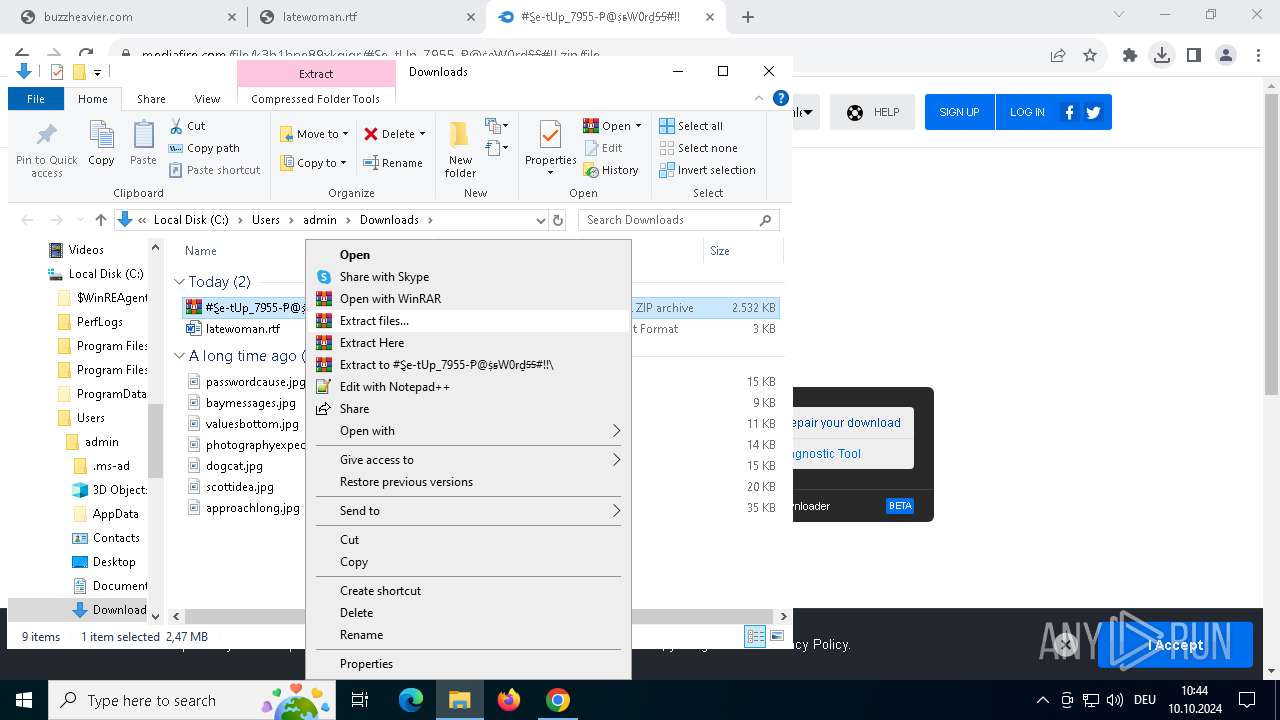Click the Explorer help question mark icon

coord(781,98)
